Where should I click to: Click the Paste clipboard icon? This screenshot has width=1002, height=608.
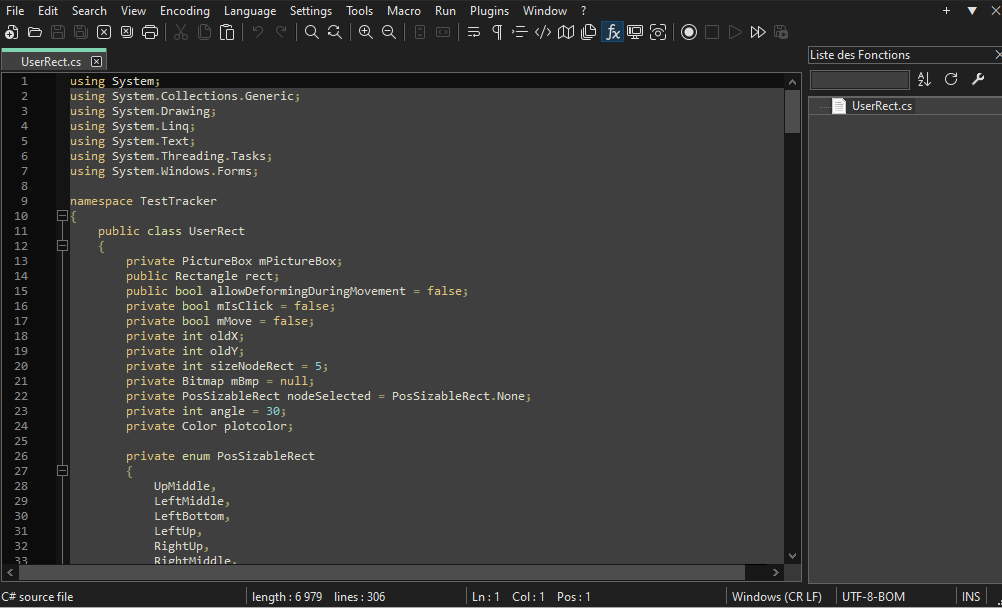227,32
